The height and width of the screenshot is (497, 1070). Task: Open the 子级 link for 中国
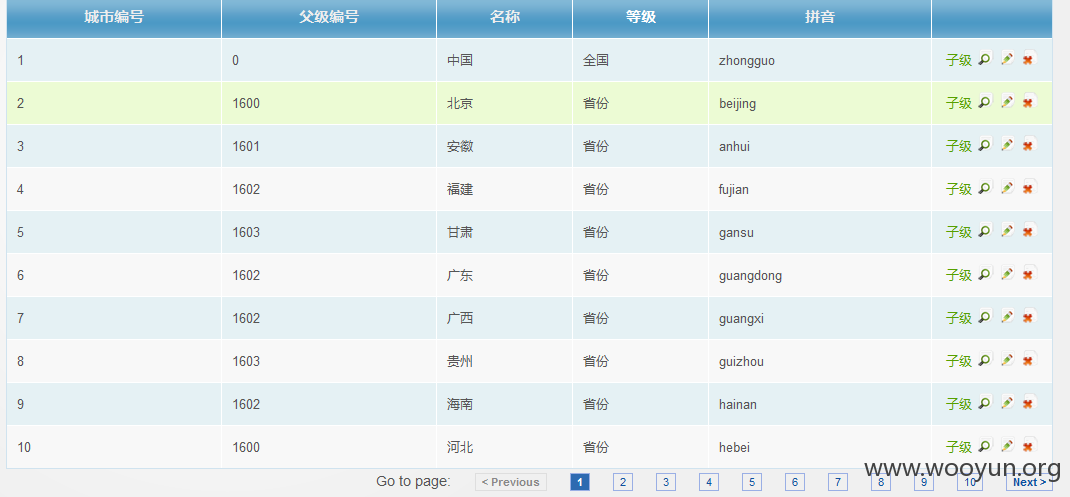(958, 61)
